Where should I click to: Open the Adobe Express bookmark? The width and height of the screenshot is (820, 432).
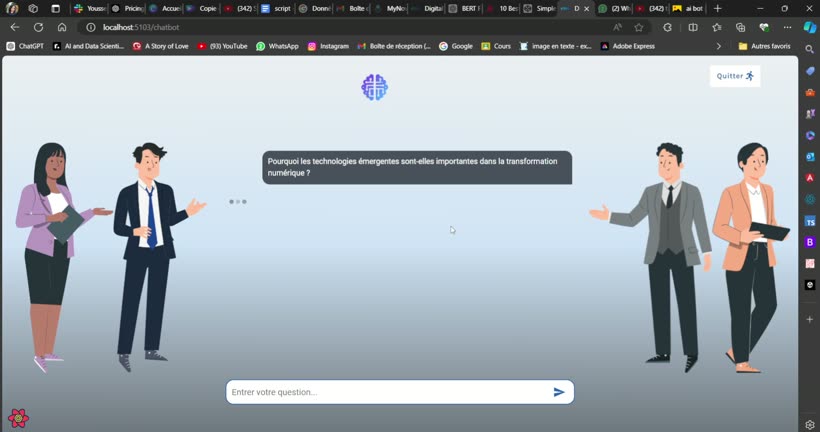(628, 46)
